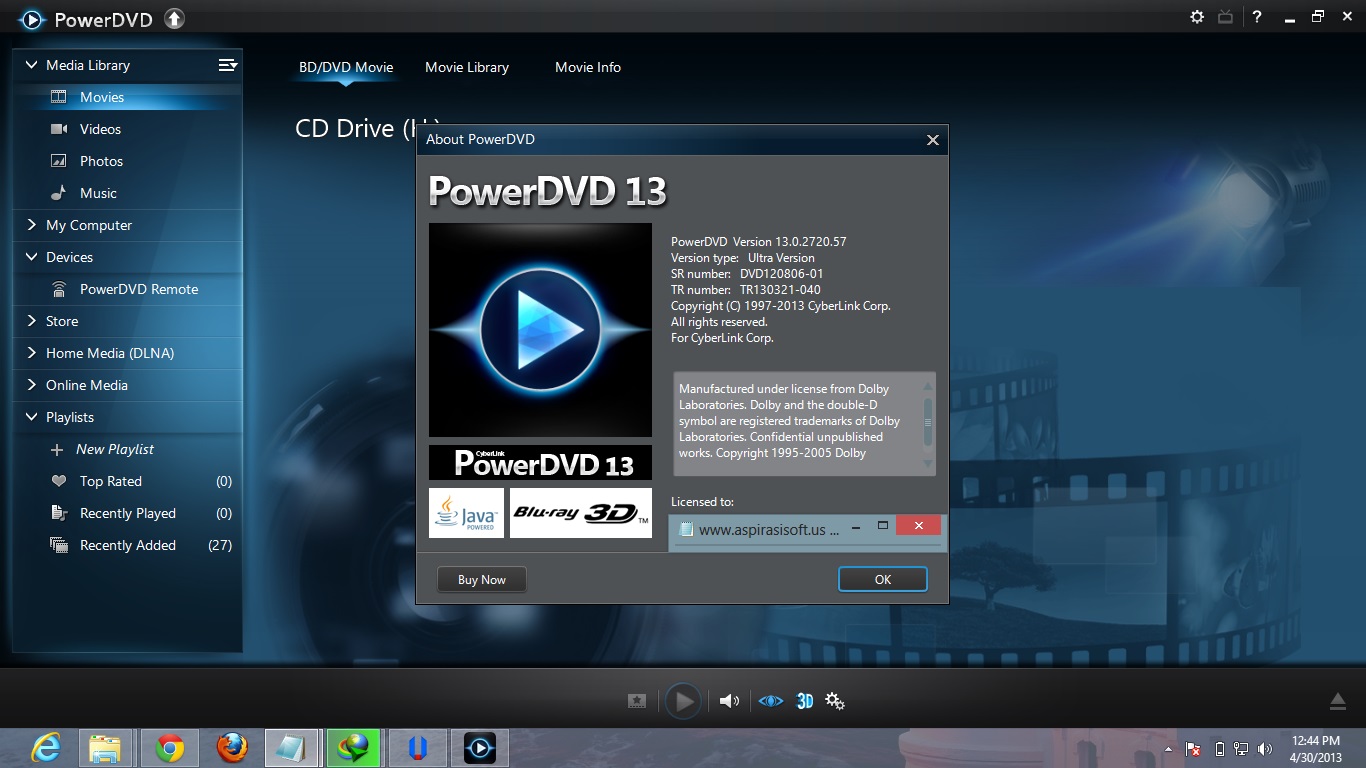Click OK in About PowerDVD dialog
Screen dimensions: 1366x768
click(x=883, y=580)
